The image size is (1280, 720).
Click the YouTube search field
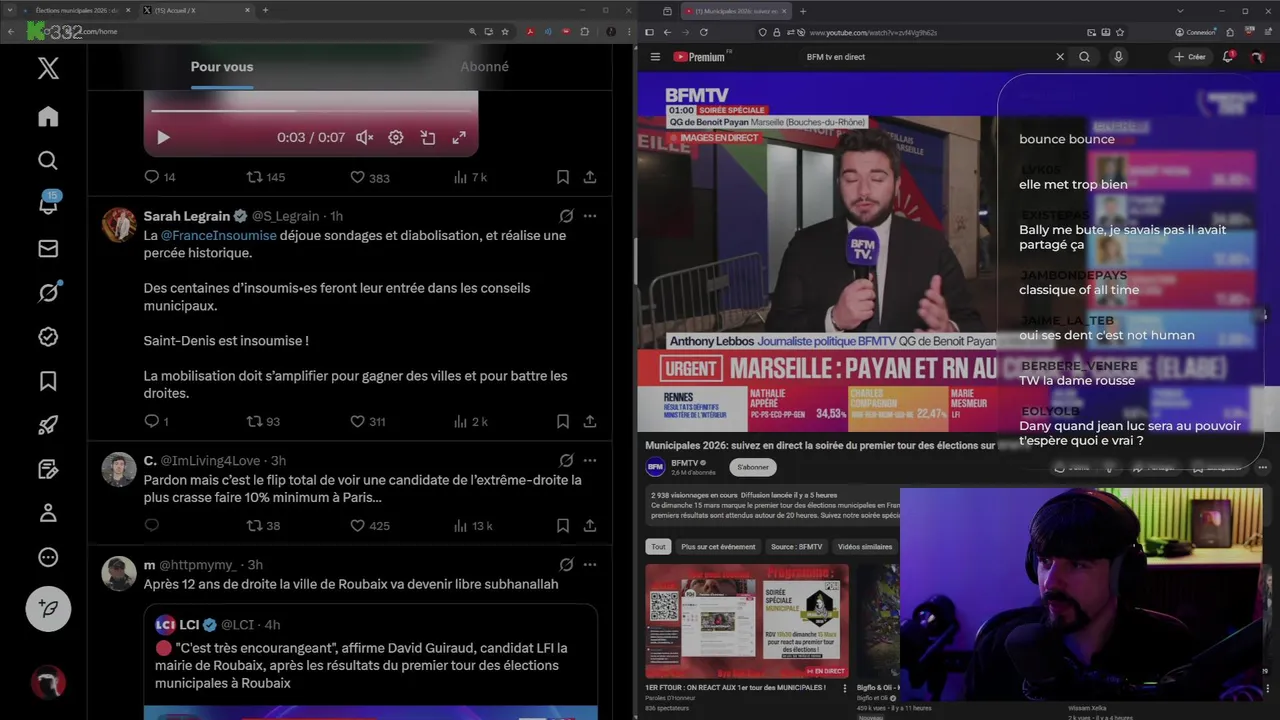point(927,57)
